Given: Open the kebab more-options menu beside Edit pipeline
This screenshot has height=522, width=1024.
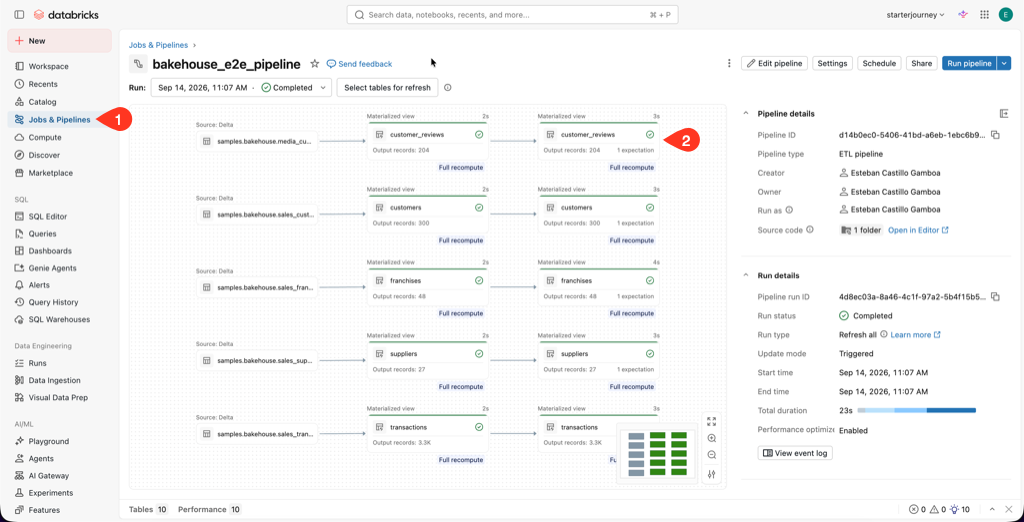Looking at the screenshot, I should (729, 63).
